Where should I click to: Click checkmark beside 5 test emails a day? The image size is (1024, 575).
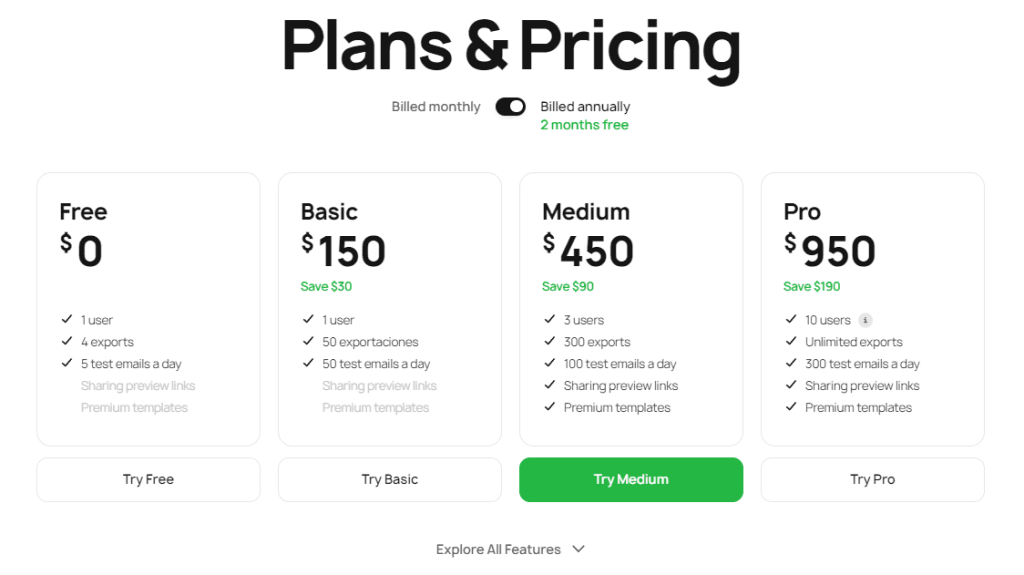pyautogui.click(x=67, y=363)
